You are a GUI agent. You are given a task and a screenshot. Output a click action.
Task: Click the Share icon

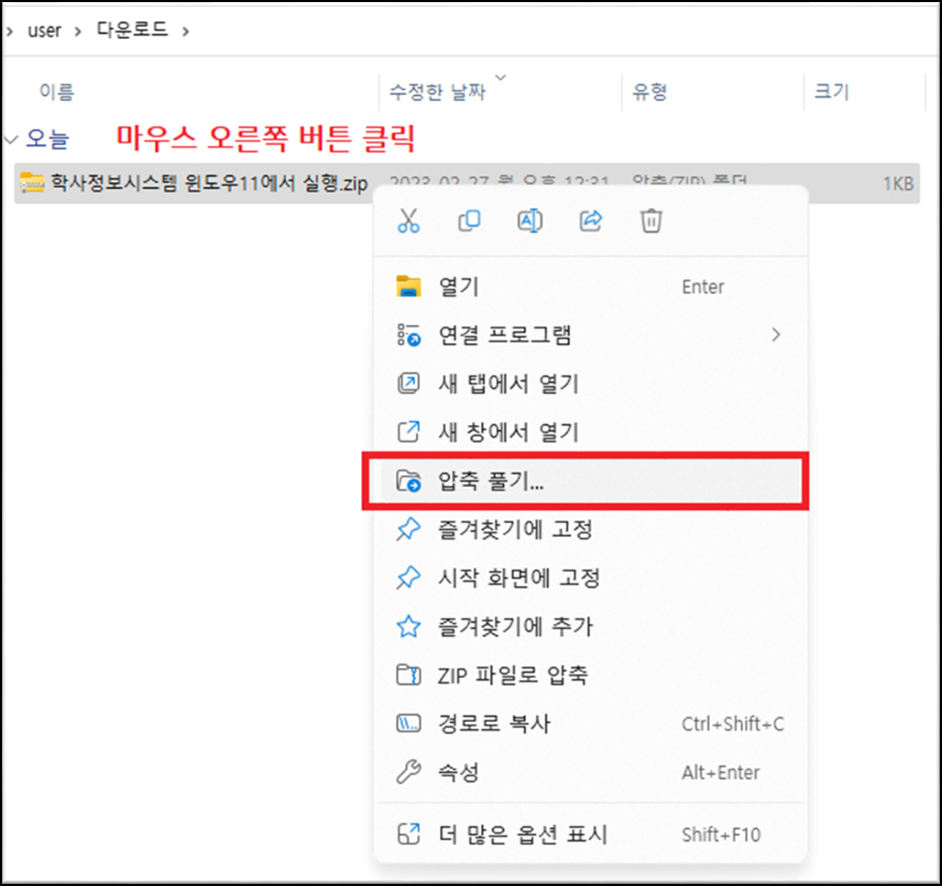tap(590, 220)
